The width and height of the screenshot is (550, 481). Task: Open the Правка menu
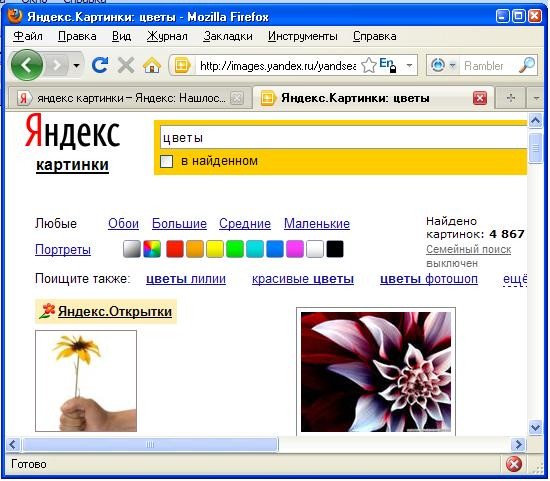click(77, 36)
